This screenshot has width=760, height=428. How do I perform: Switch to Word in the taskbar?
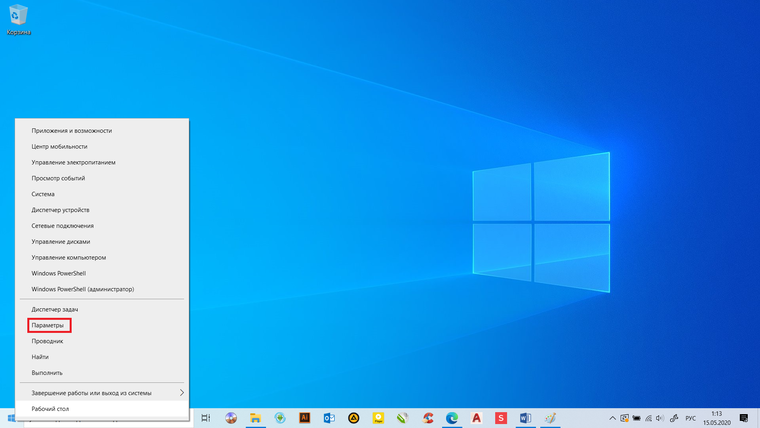click(525, 418)
